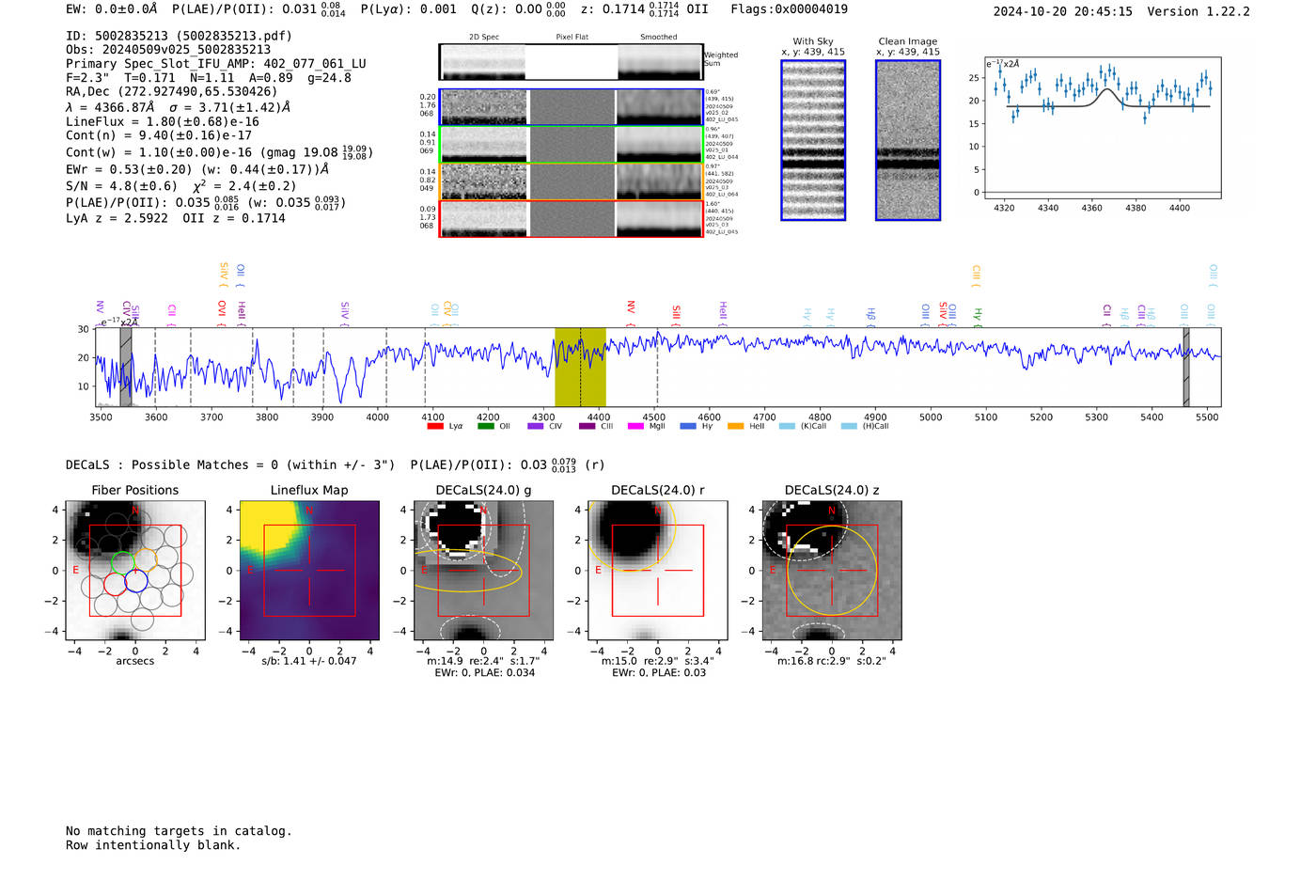The width and height of the screenshot is (1316, 896).
Task: Open the Clean Image cutout
Action: coord(908,140)
